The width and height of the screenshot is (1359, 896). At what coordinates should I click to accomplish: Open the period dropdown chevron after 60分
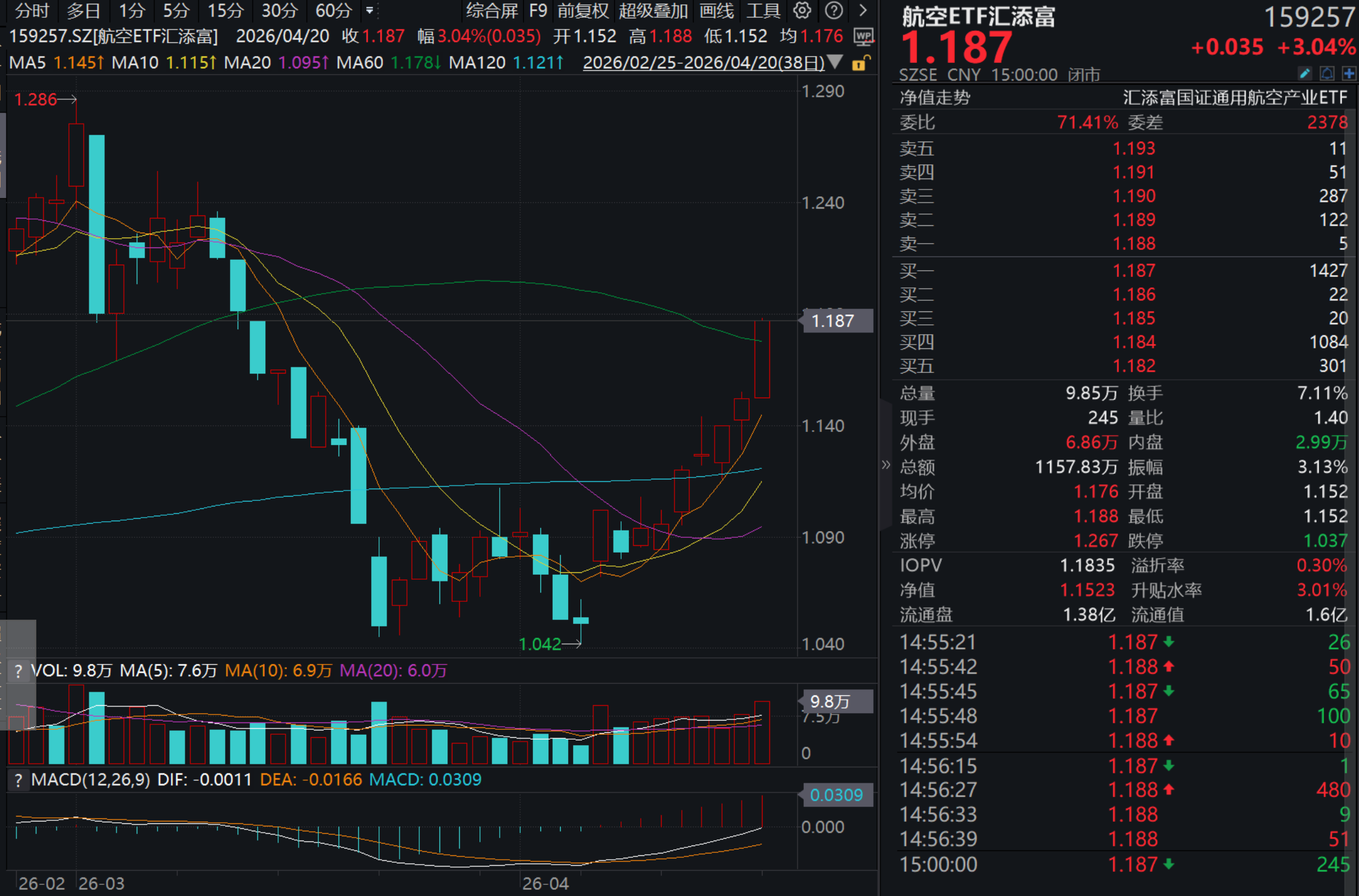pos(368,10)
